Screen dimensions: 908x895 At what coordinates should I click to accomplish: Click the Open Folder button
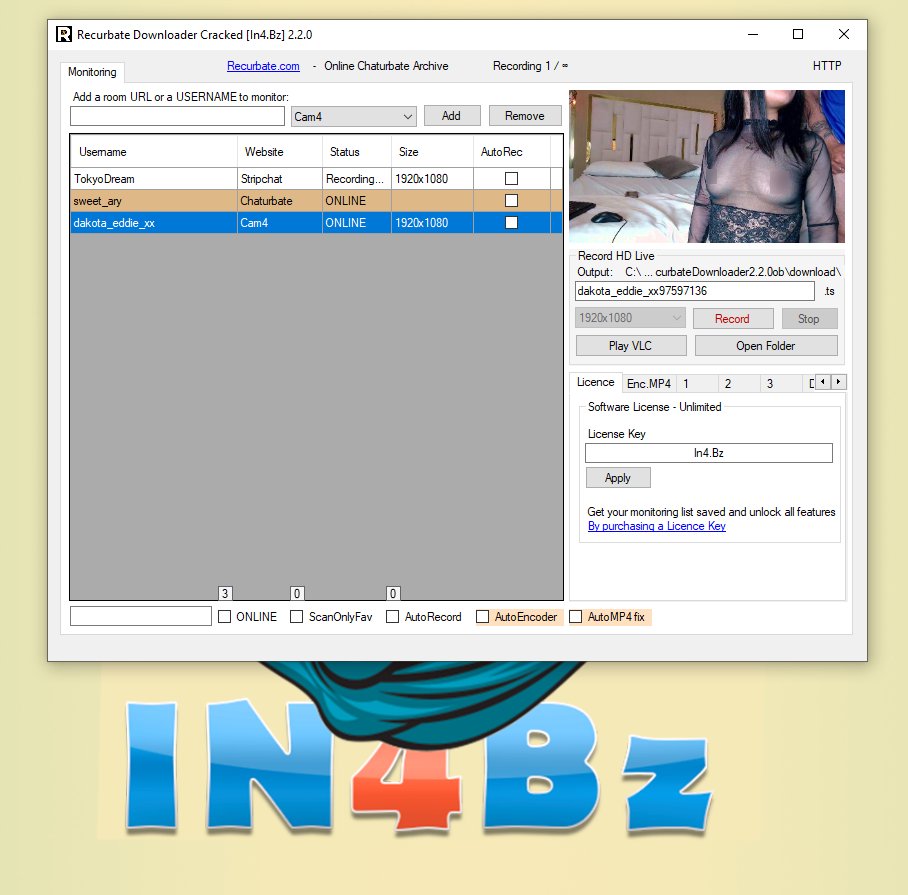coord(766,346)
